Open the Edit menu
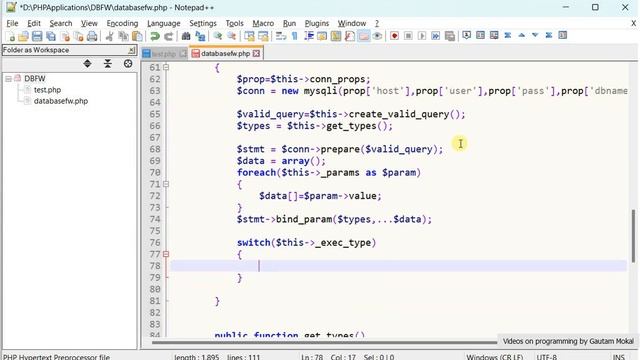 click(x=34, y=23)
